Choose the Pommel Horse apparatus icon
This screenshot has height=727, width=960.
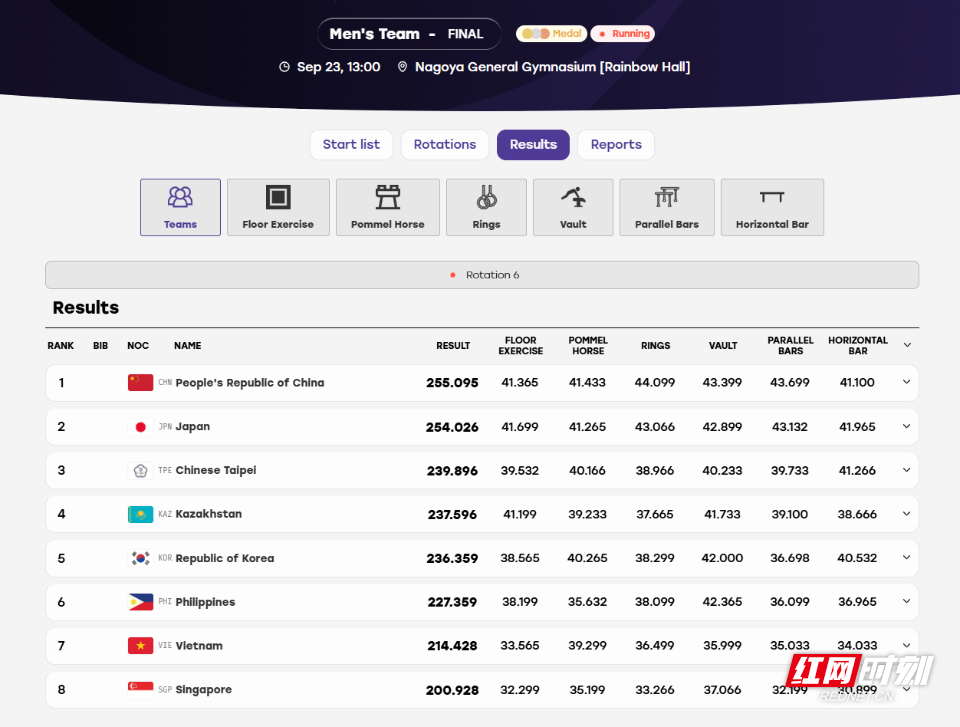coord(388,207)
